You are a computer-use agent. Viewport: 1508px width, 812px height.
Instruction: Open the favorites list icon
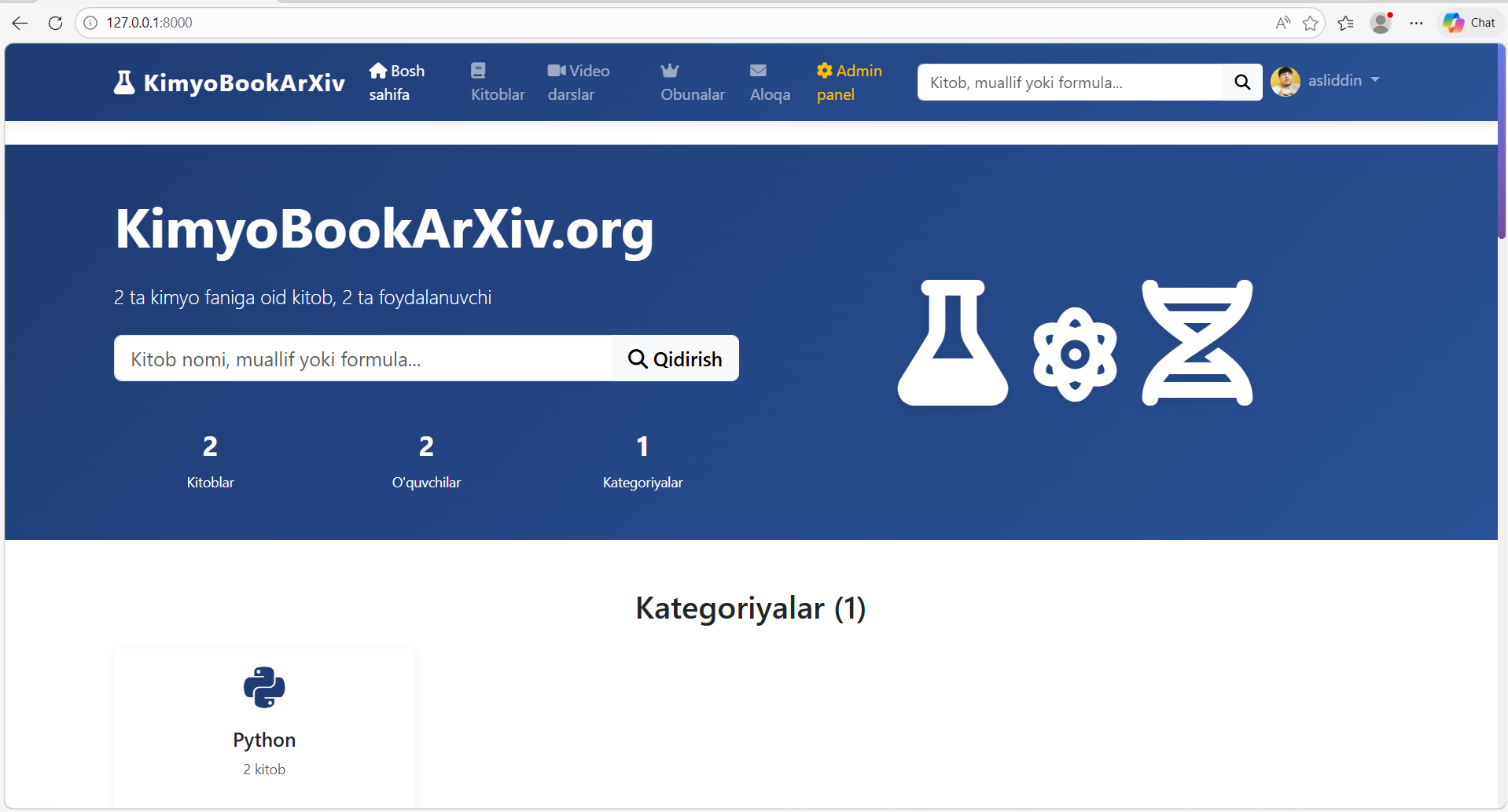point(1345,23)
